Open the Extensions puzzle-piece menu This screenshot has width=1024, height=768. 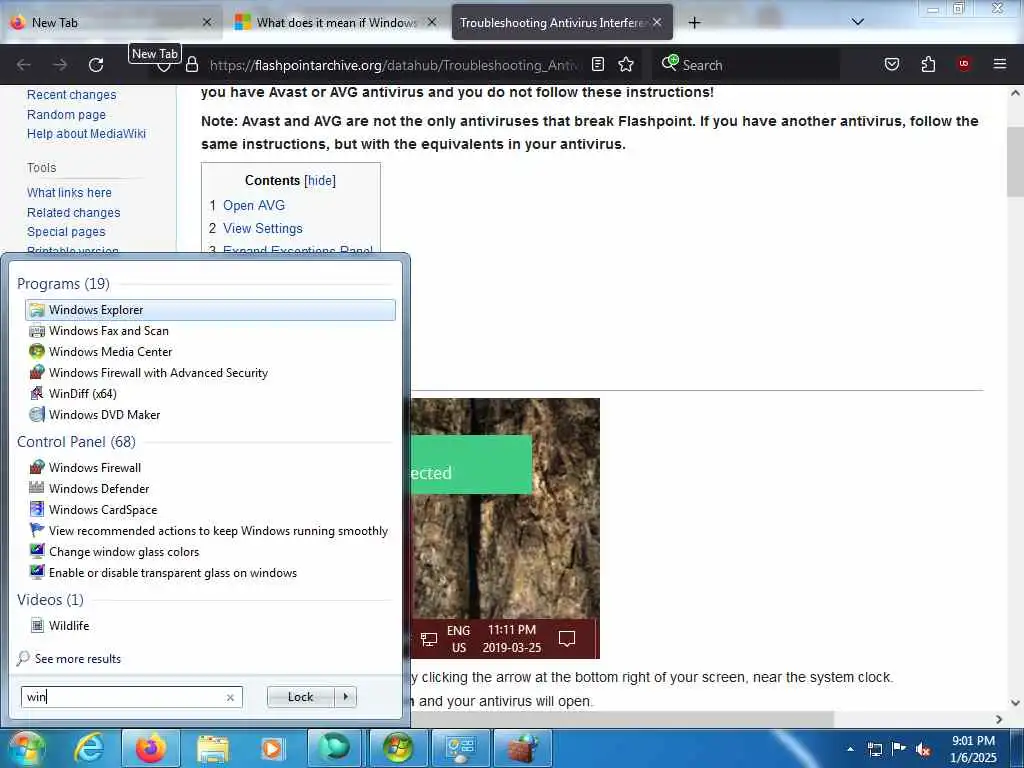(x=928, y=64)
